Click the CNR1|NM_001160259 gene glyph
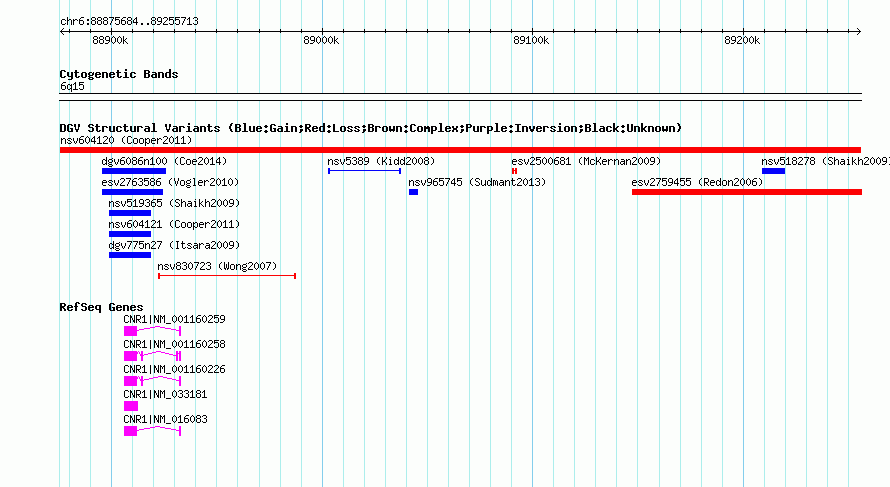Image resolution: width=890 pixels, height=487 pixels. point(152,331)
